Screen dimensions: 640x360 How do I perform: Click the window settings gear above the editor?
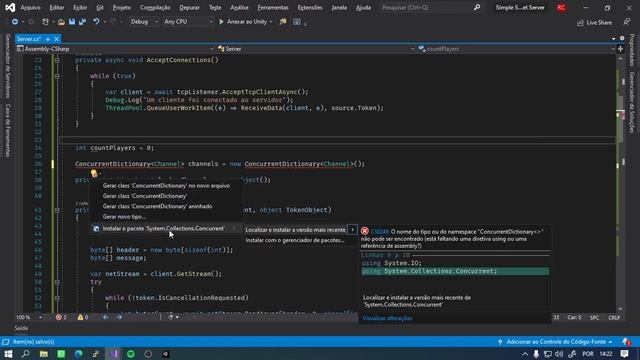tap(622, 38)
